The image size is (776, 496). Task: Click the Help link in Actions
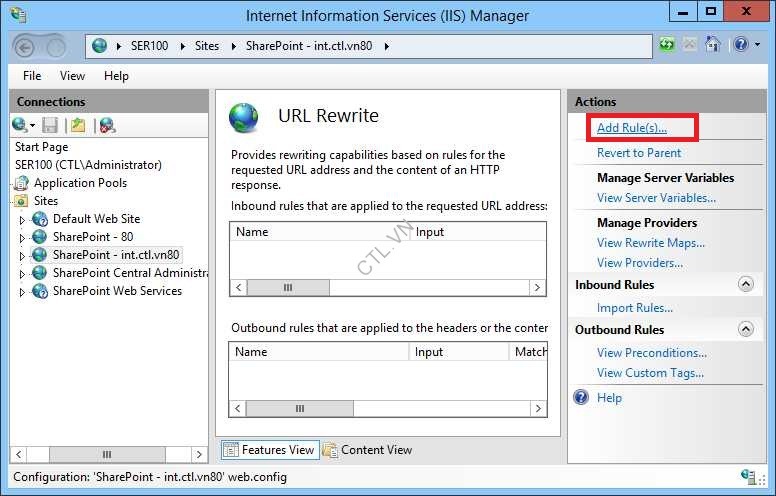(609, 398)
